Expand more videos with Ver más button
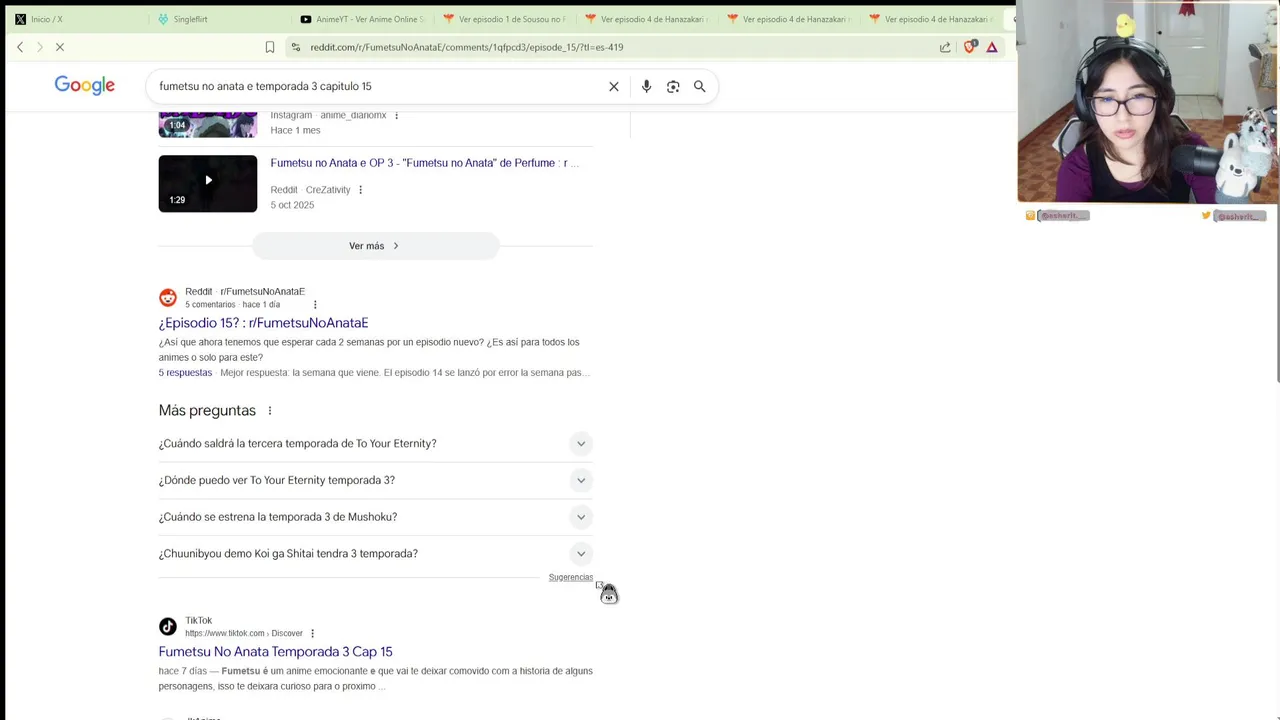This screenshot has width=1280, height=720. pyautogui.click(x=375, y=246)
